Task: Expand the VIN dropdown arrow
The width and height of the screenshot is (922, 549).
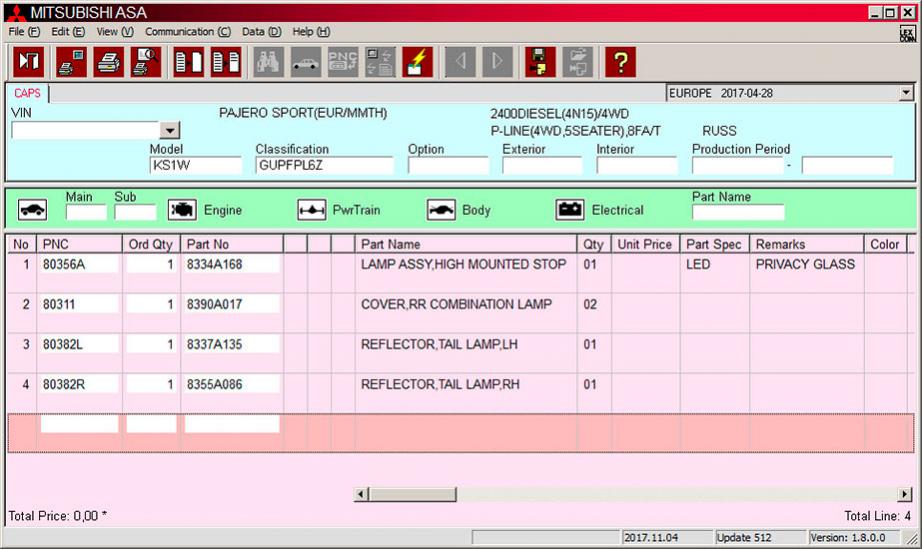Action: click(169, 130)
